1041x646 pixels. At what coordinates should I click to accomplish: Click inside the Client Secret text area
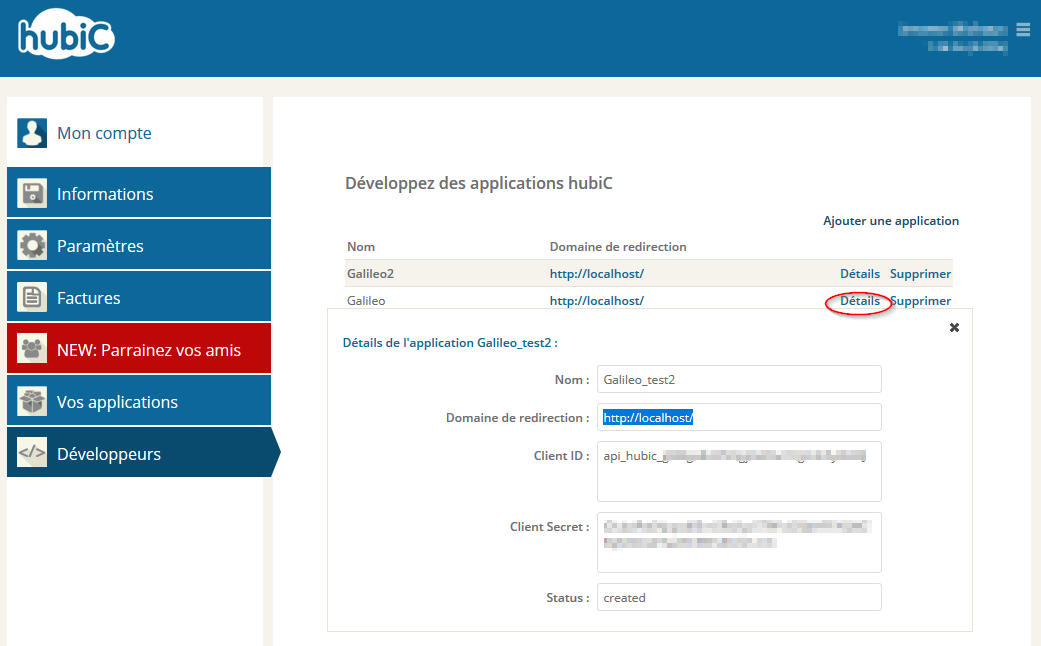point(739,542)
